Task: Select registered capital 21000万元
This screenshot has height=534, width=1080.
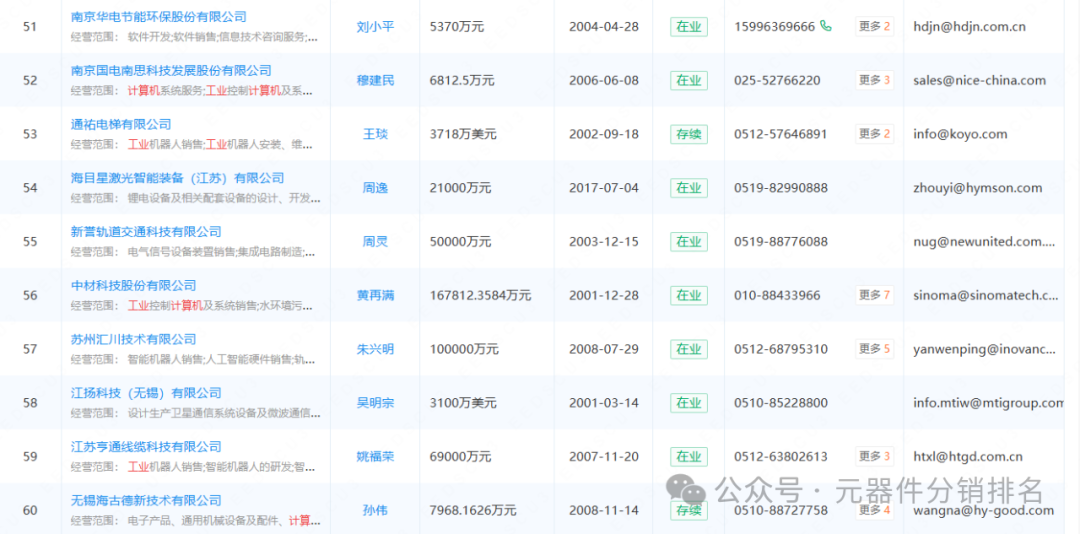Action: 460,188
